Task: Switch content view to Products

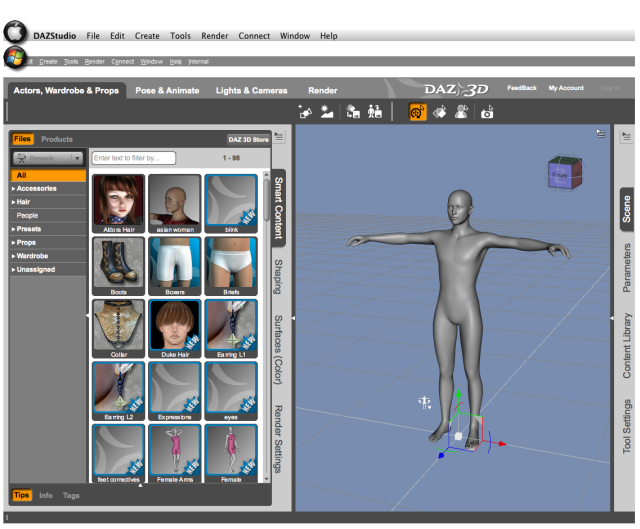Action: pyautogui.click(x=57, y=139)
